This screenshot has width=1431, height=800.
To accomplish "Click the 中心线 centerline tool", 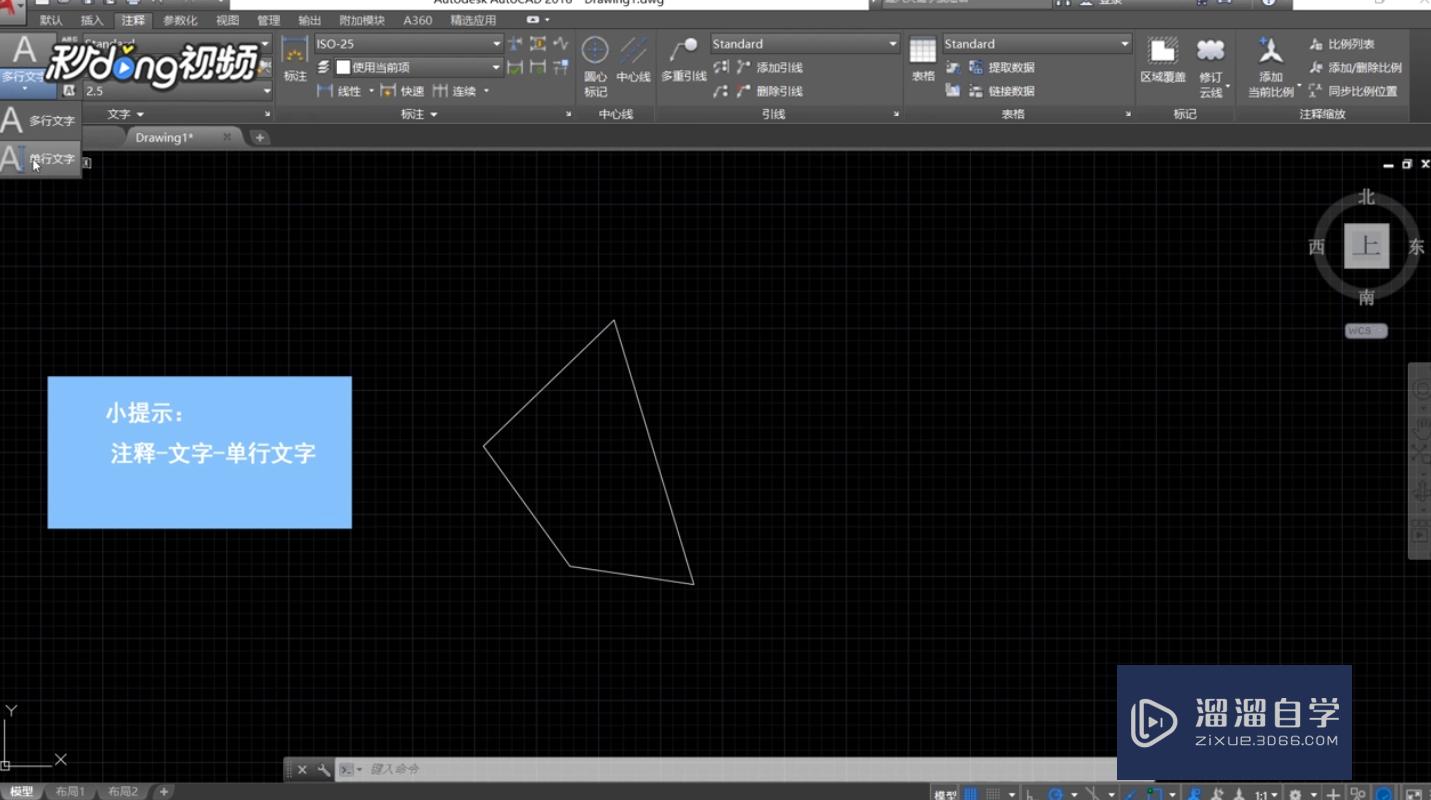I will (x=633, y=60).
